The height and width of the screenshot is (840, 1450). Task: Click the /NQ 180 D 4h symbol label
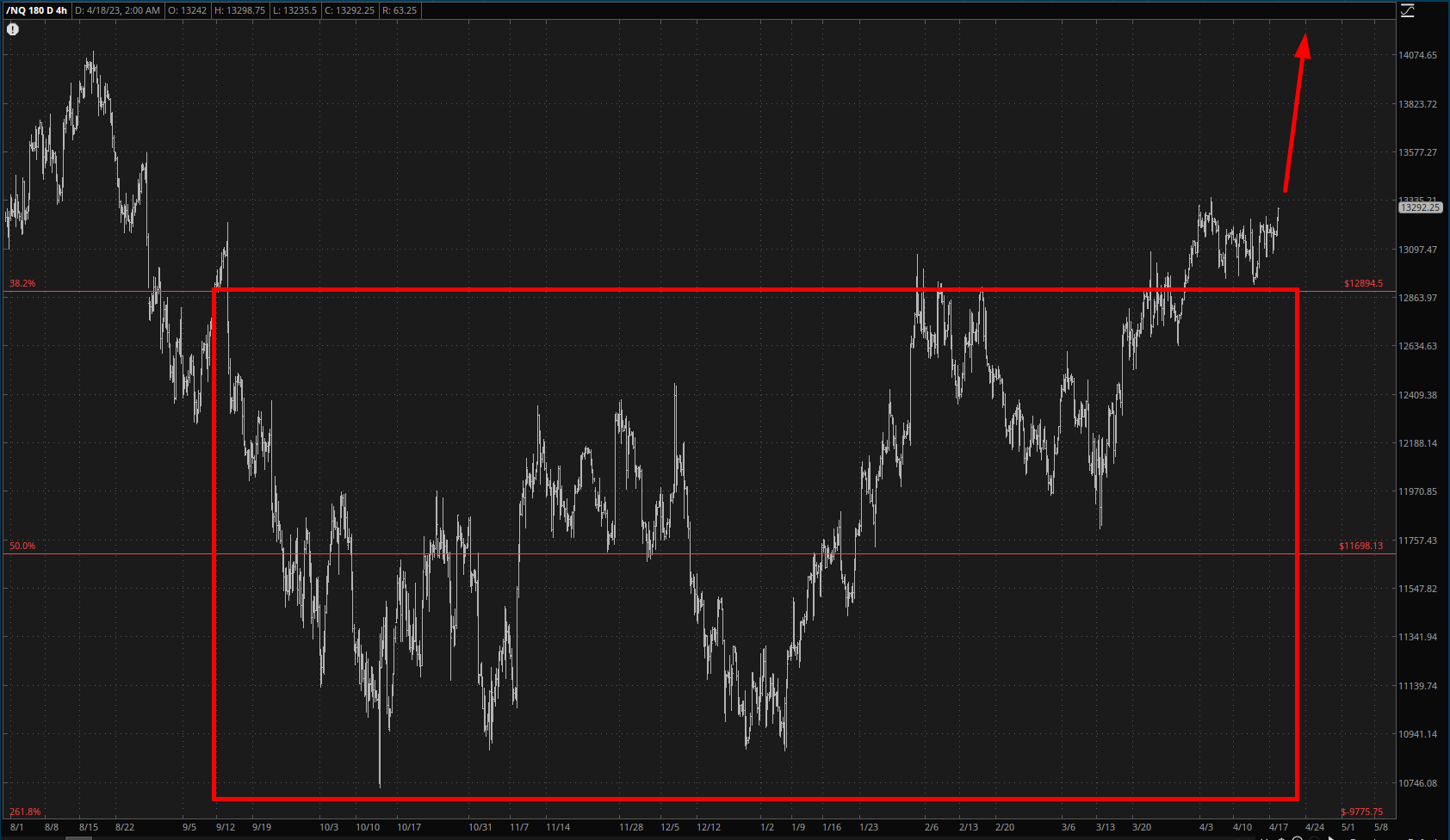click(x=36, y=10)
